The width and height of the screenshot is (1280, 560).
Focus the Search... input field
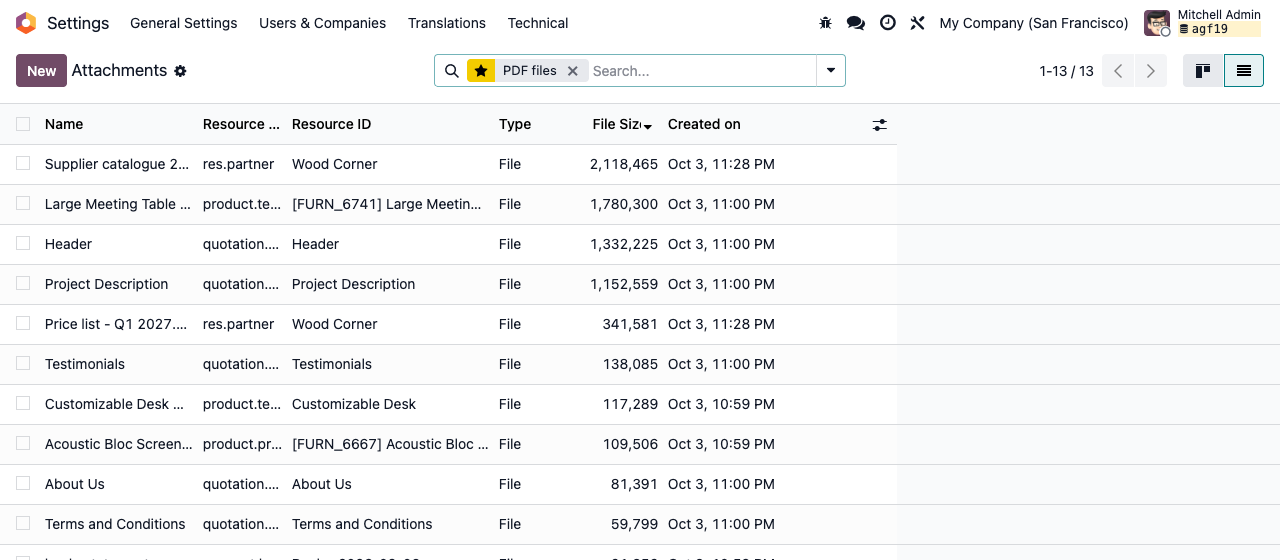(700, 71)
